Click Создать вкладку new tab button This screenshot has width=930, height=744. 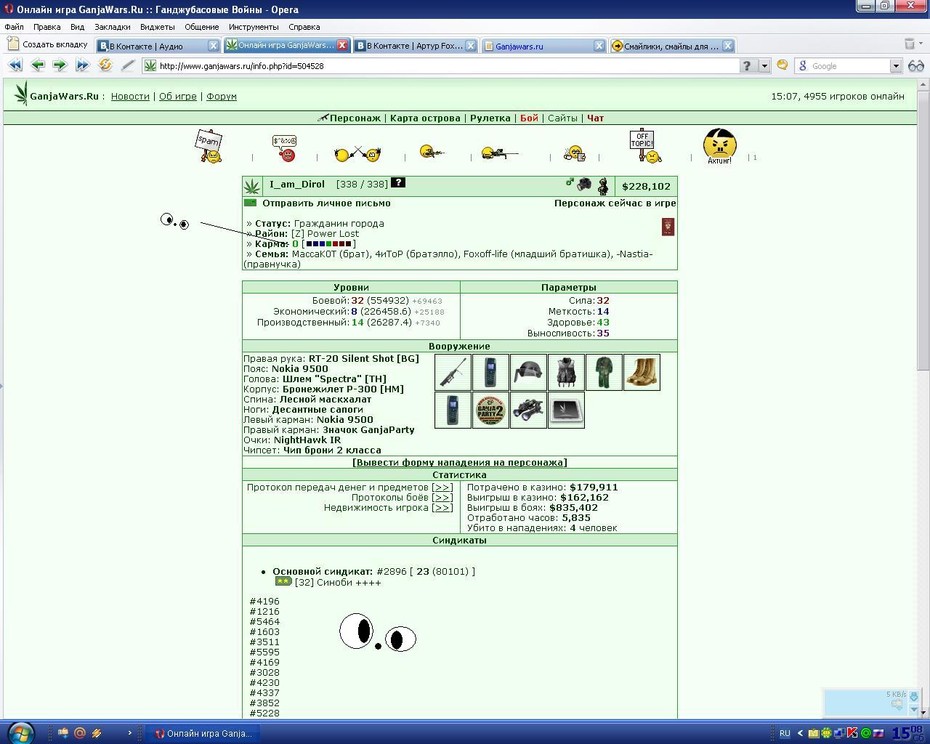pyautogui.click(x=47, y=44)
